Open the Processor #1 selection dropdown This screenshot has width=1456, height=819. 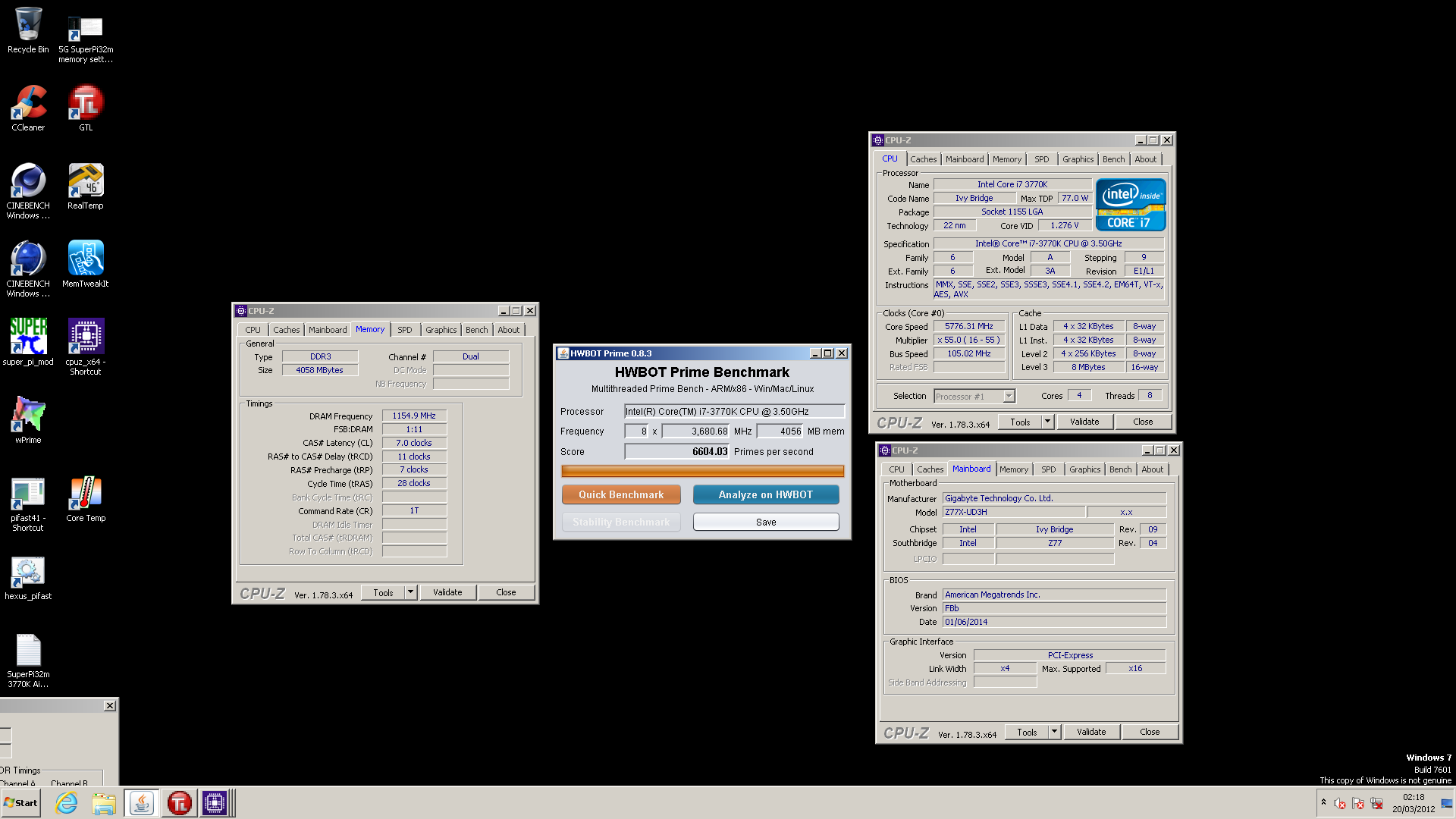974,396
